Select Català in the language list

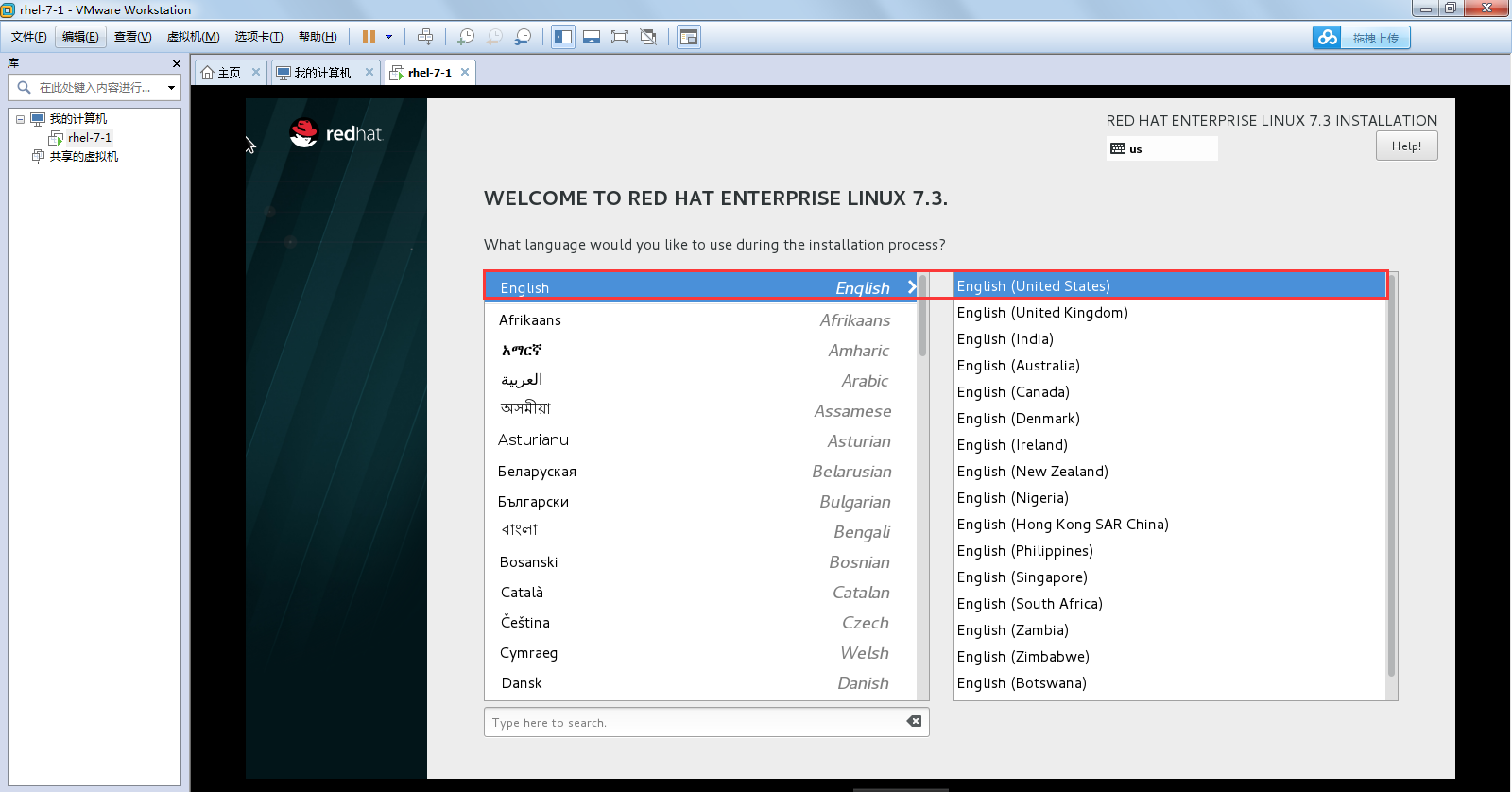700,593
